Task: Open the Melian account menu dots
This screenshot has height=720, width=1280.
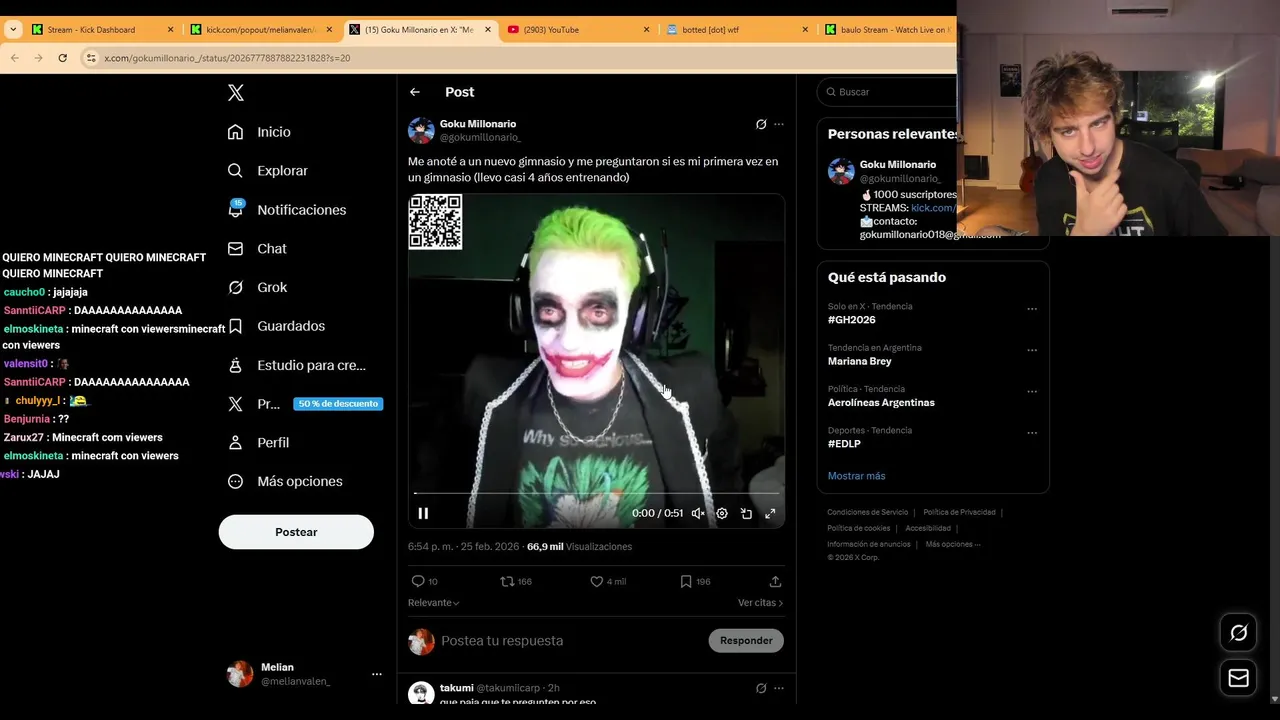Action: tap(377, 674)
